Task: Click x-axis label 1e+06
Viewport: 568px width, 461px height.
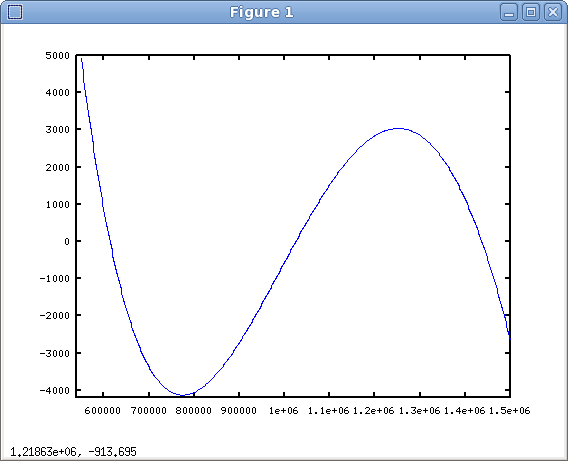Action: 284,411
